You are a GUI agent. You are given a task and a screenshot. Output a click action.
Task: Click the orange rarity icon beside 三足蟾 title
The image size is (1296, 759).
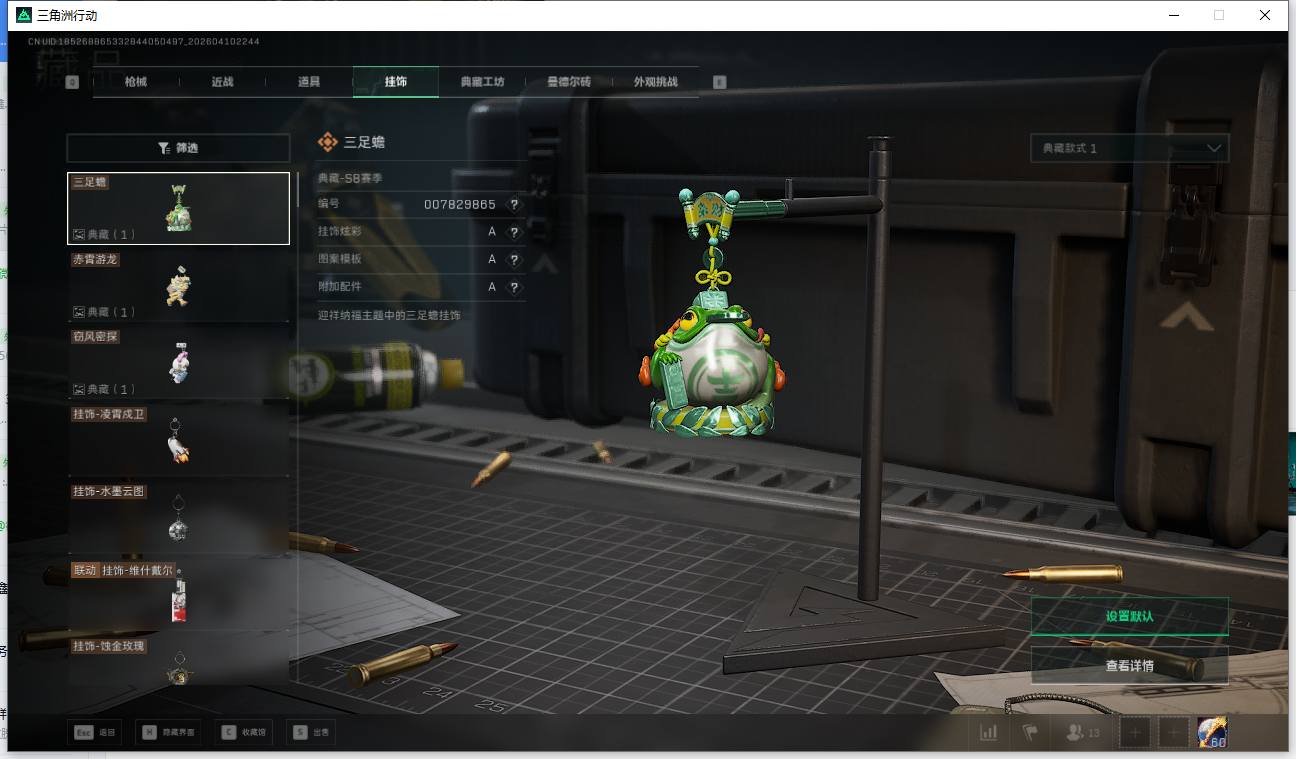click(328, 142)
